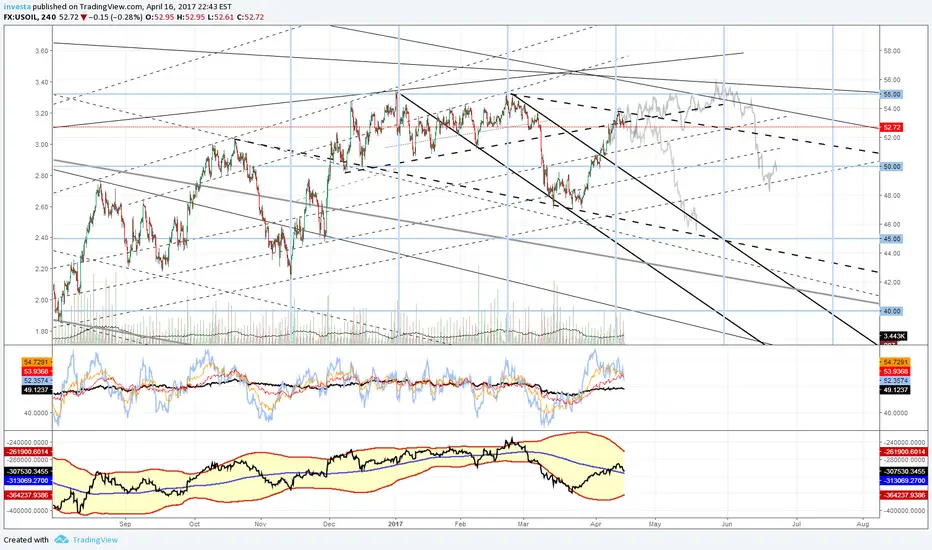Screen dimensions: 932x550
Task: Click the black 3.443K volume label
Action: [893, 337]
